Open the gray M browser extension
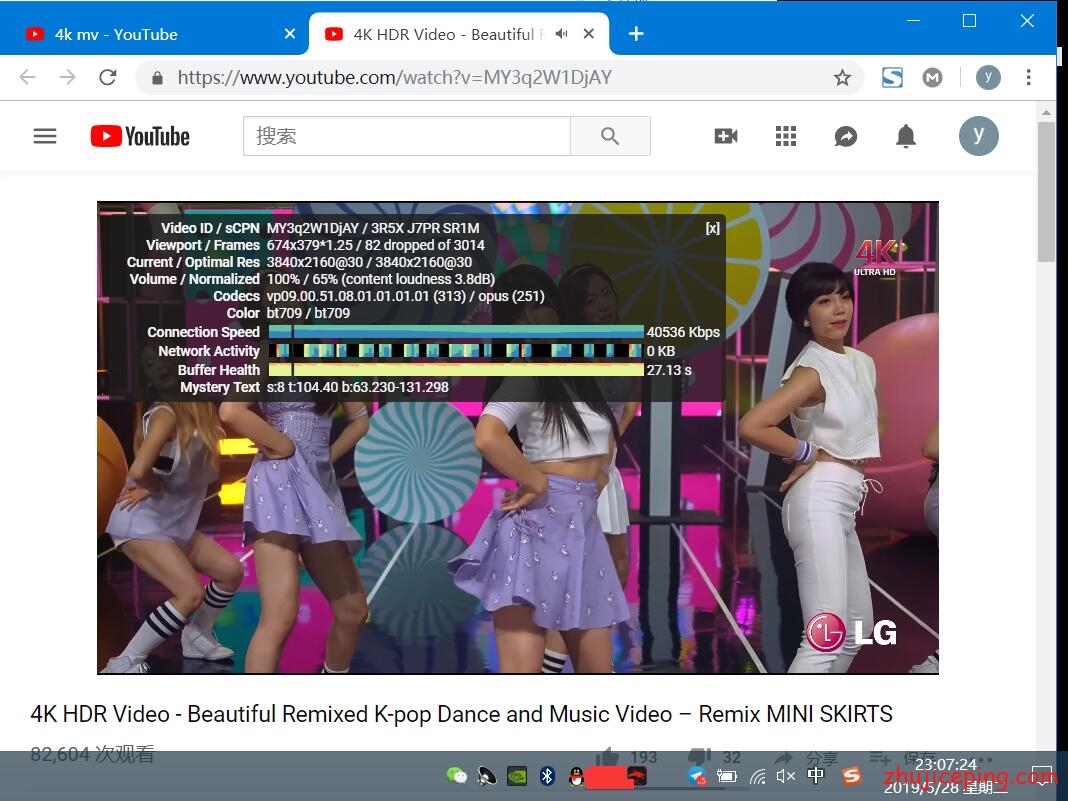The width and height of the screenshot is (1068, 801). click(x=932, y=78)
